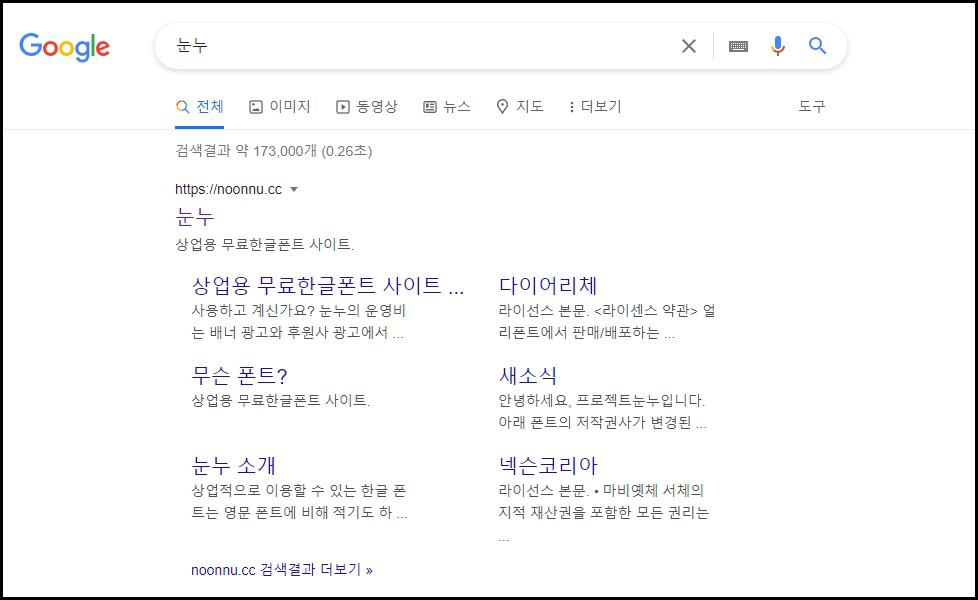Open the 새소식 sitelink
Screen dimensions: 978x600
tap(528, 375)
